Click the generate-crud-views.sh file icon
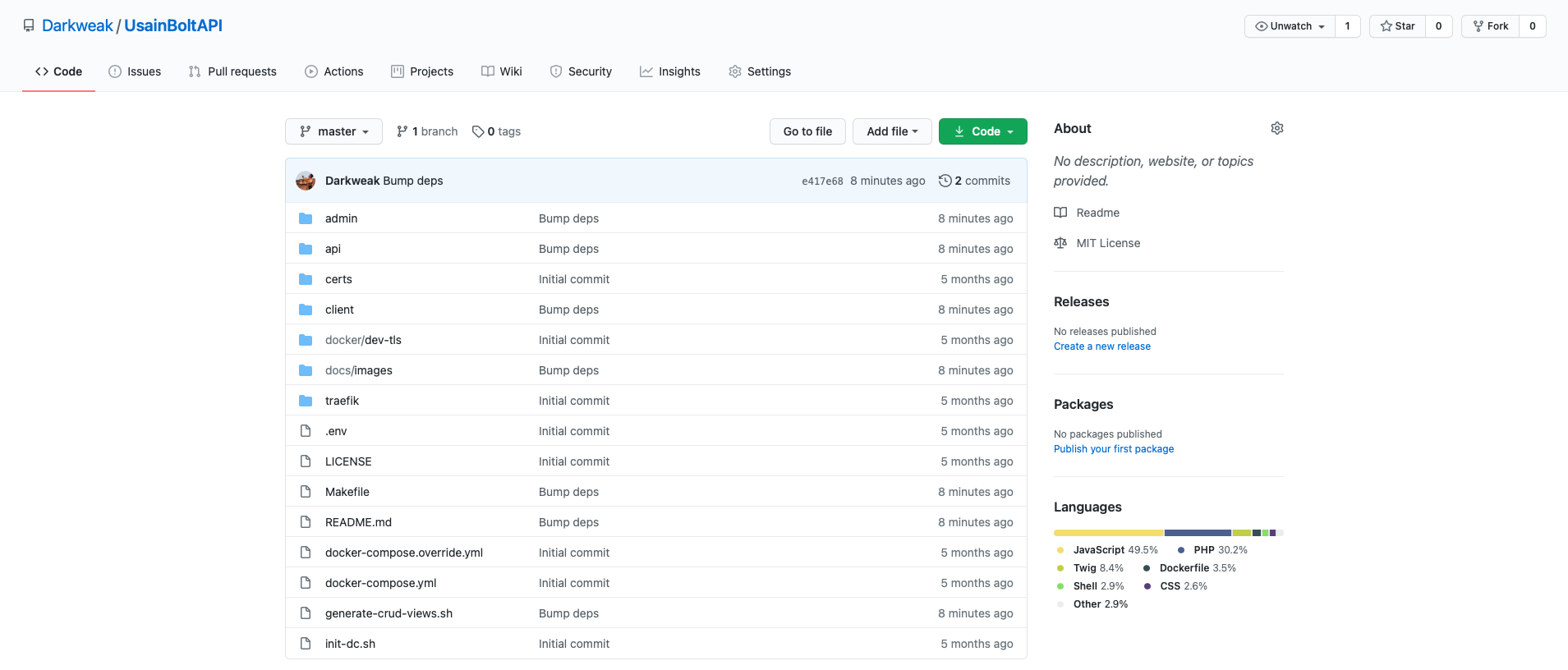 306,613
